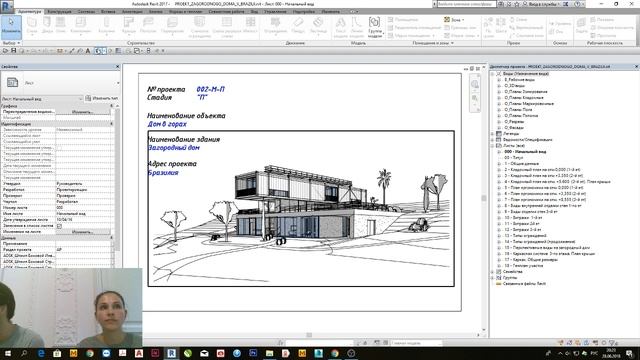Click the Изменить тип button in Properties
The width and height of the screenshot is (640, 360).
pos(102,98)
